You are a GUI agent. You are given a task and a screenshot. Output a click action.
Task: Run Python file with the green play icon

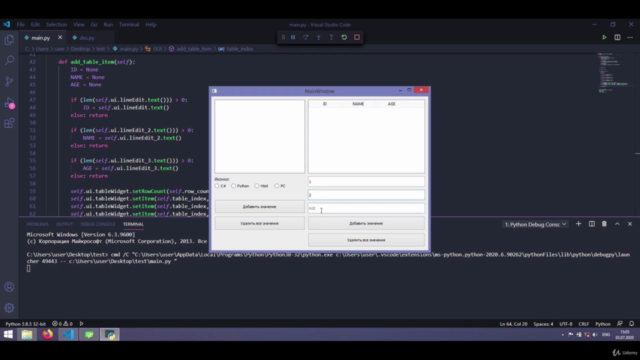(604, 38)
